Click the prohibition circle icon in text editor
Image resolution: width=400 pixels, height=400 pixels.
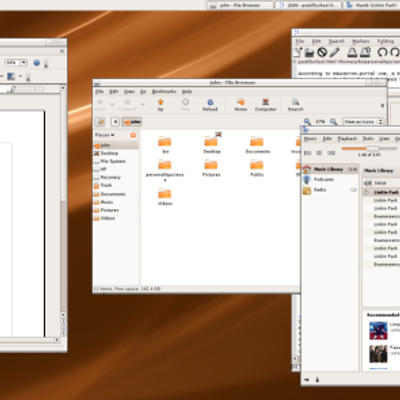point(322,52)
